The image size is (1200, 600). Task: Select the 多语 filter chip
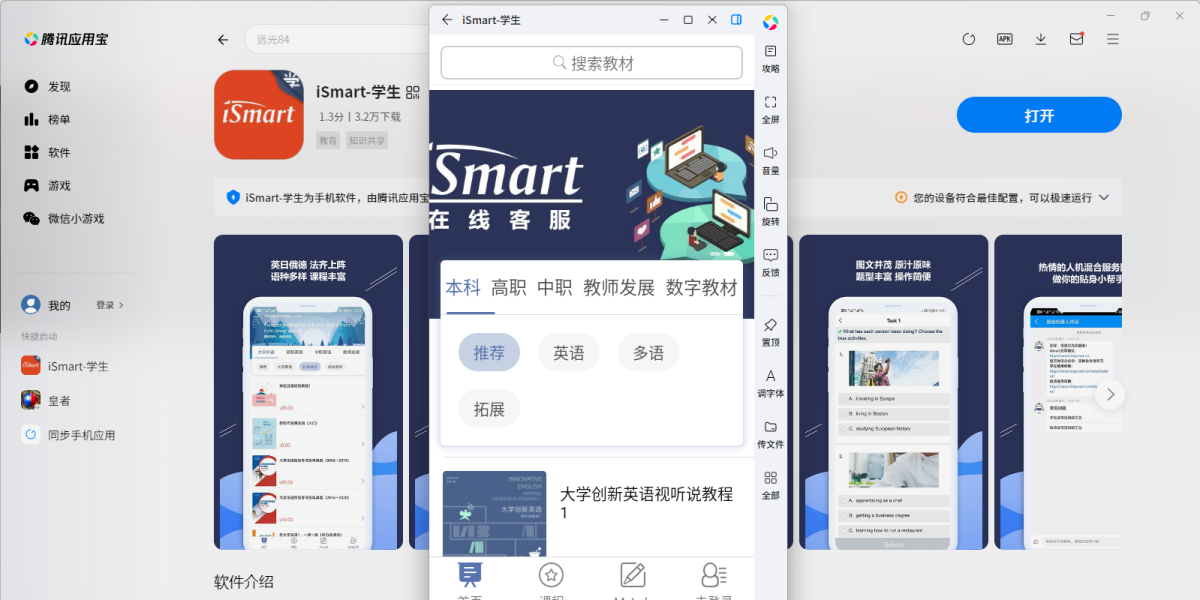coord(648,352)
